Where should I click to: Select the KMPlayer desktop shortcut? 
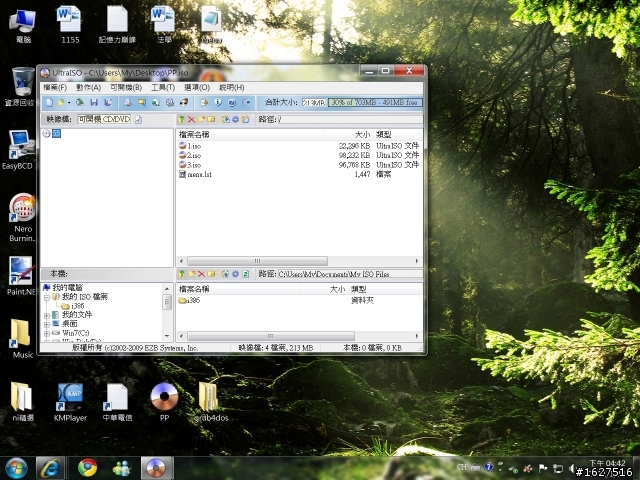(x=70, y=402)
